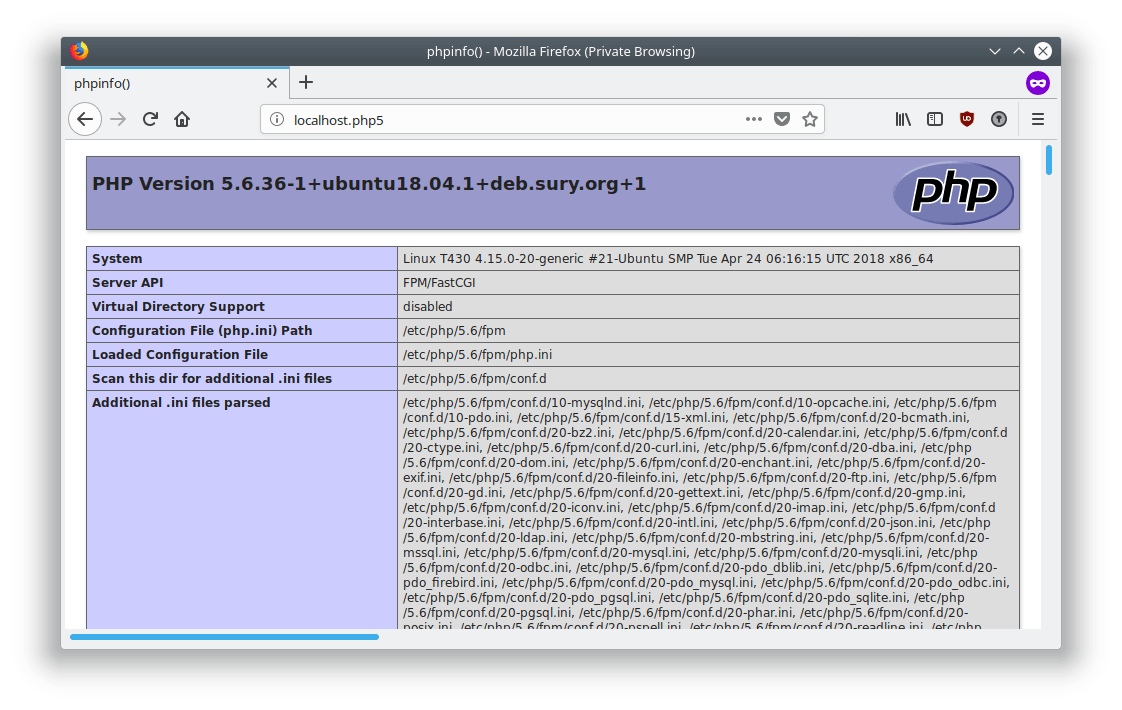Open a new tab with plus button
The height and width of the screenshot is (710, 1122).
[x=306, y=82]
